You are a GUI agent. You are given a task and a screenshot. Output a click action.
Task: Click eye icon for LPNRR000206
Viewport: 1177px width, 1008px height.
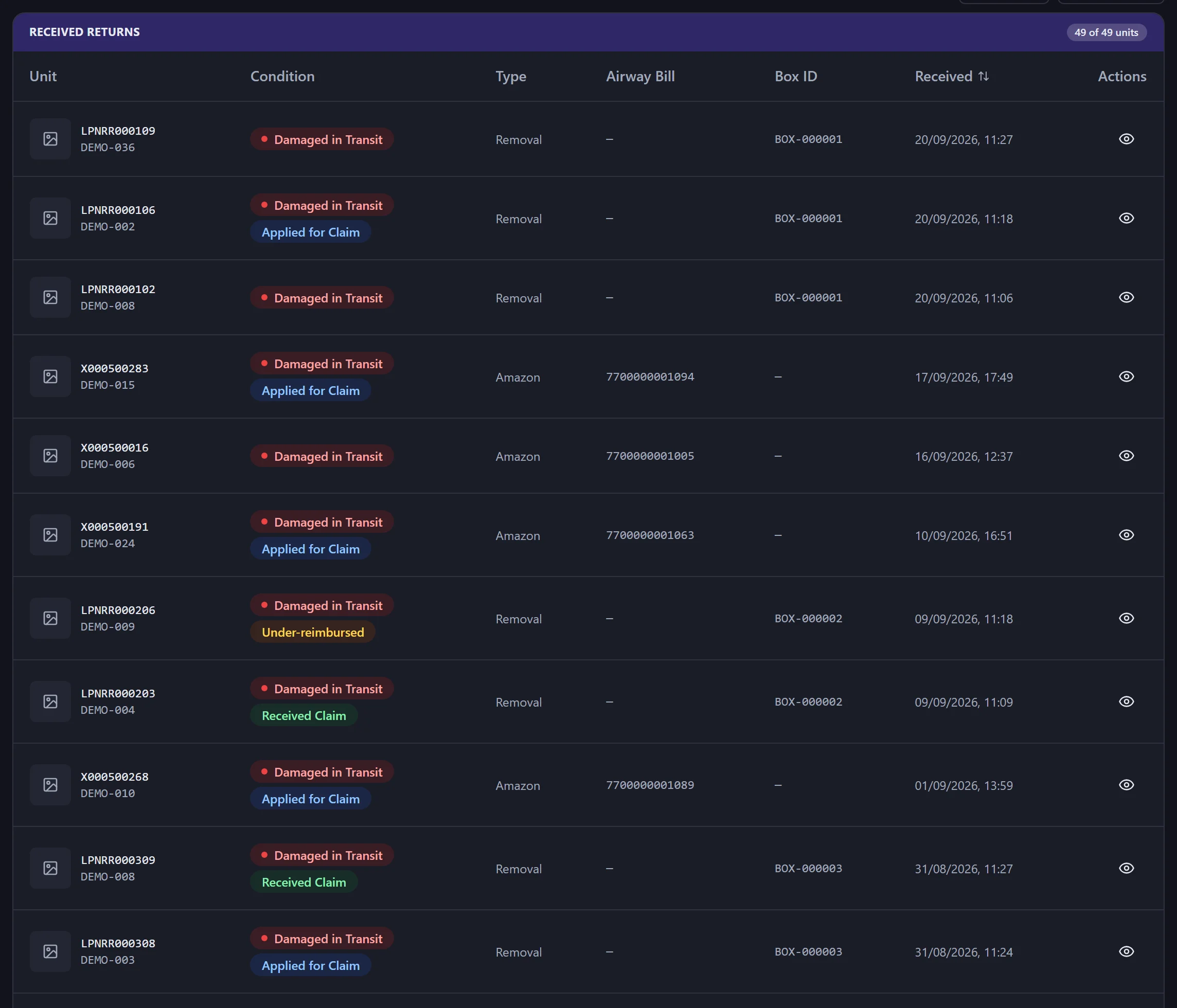tap(1126, 619)
